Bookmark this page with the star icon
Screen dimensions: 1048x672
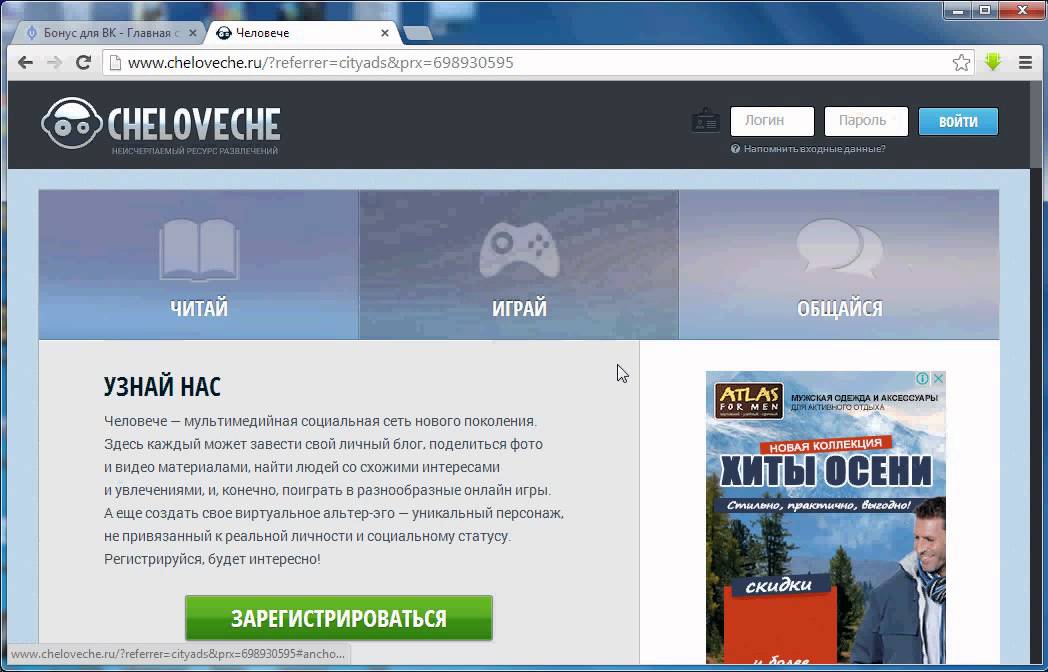coord(961,63)
